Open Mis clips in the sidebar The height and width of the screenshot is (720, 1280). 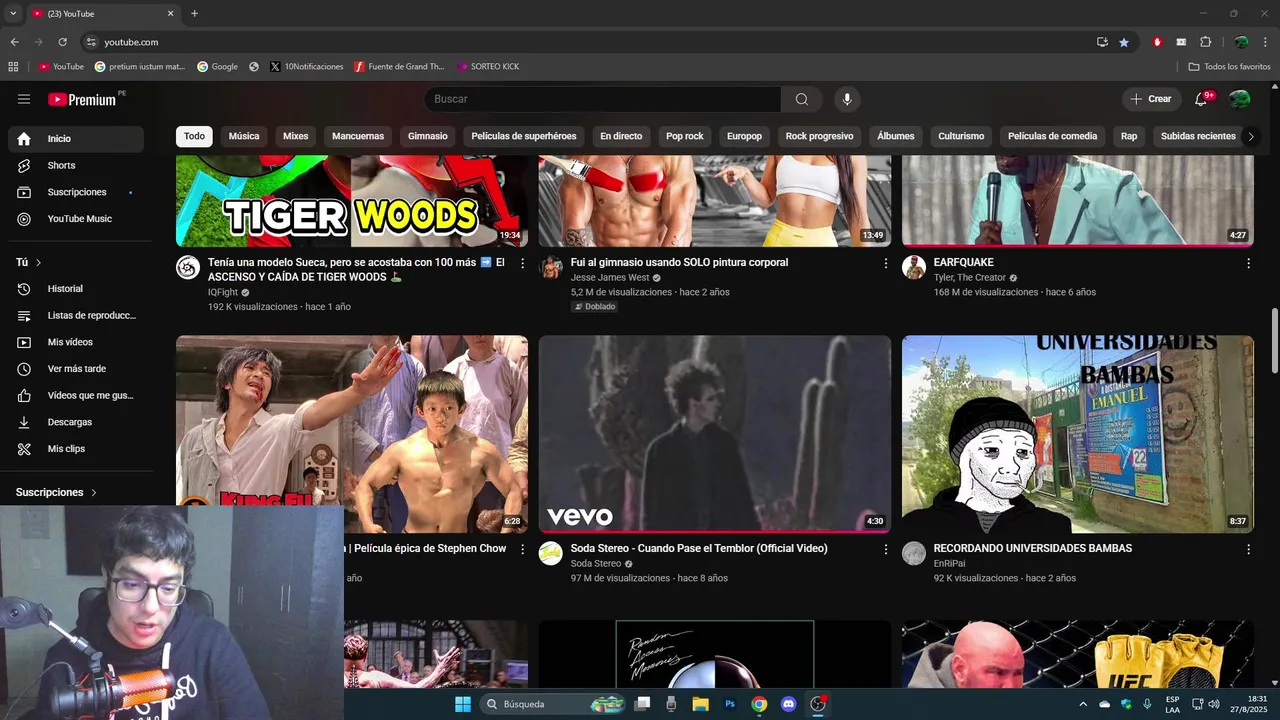click(x=76, y=449)
